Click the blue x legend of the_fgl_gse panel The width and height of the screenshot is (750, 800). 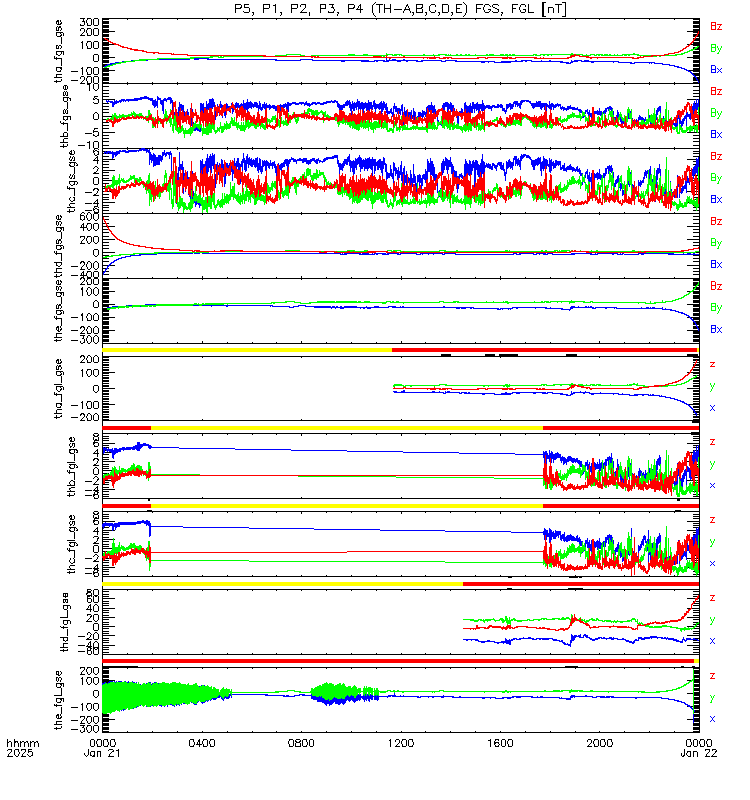click(712, 719)
